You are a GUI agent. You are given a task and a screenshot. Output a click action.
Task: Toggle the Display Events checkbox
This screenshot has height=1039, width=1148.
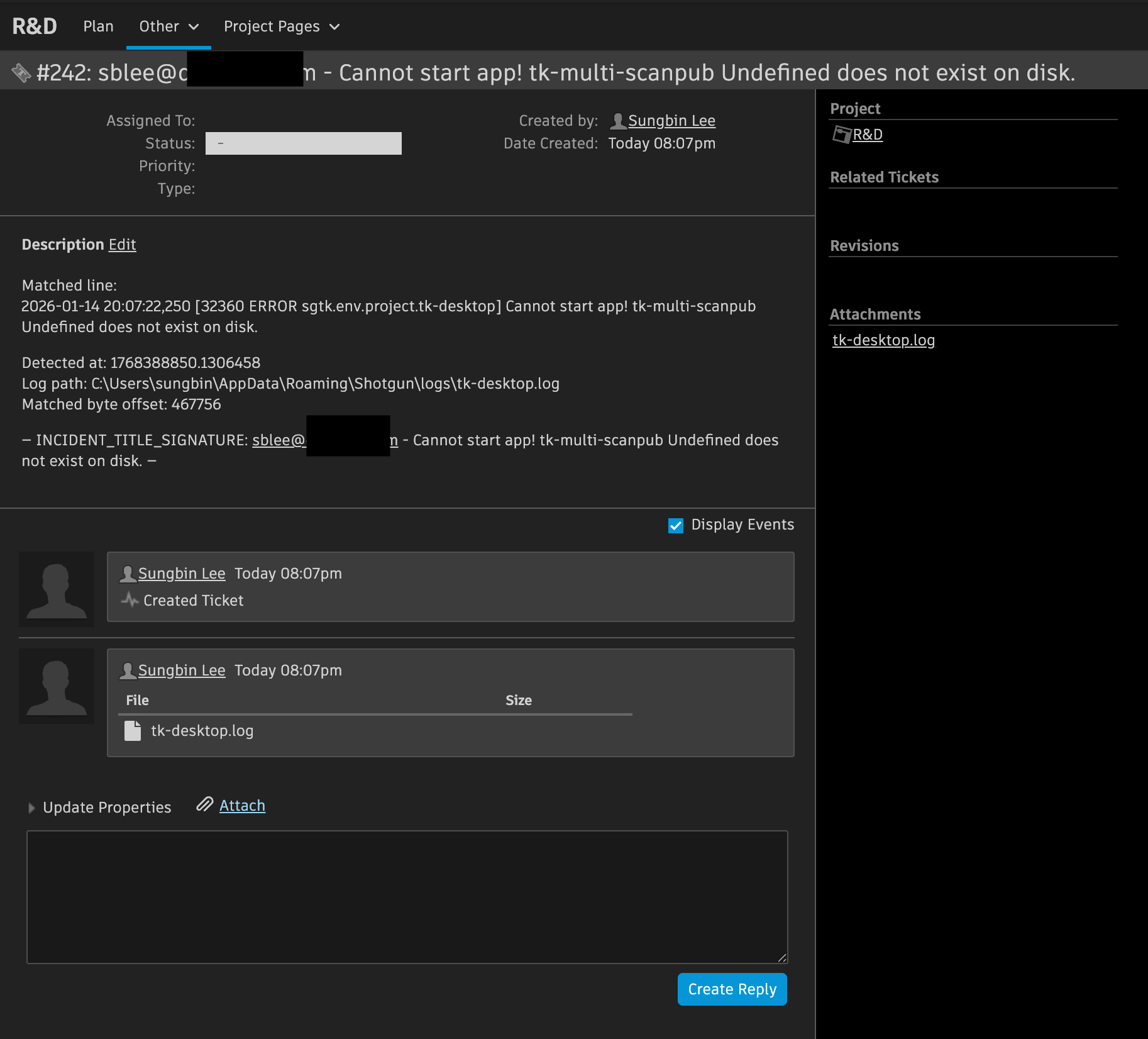676,525
